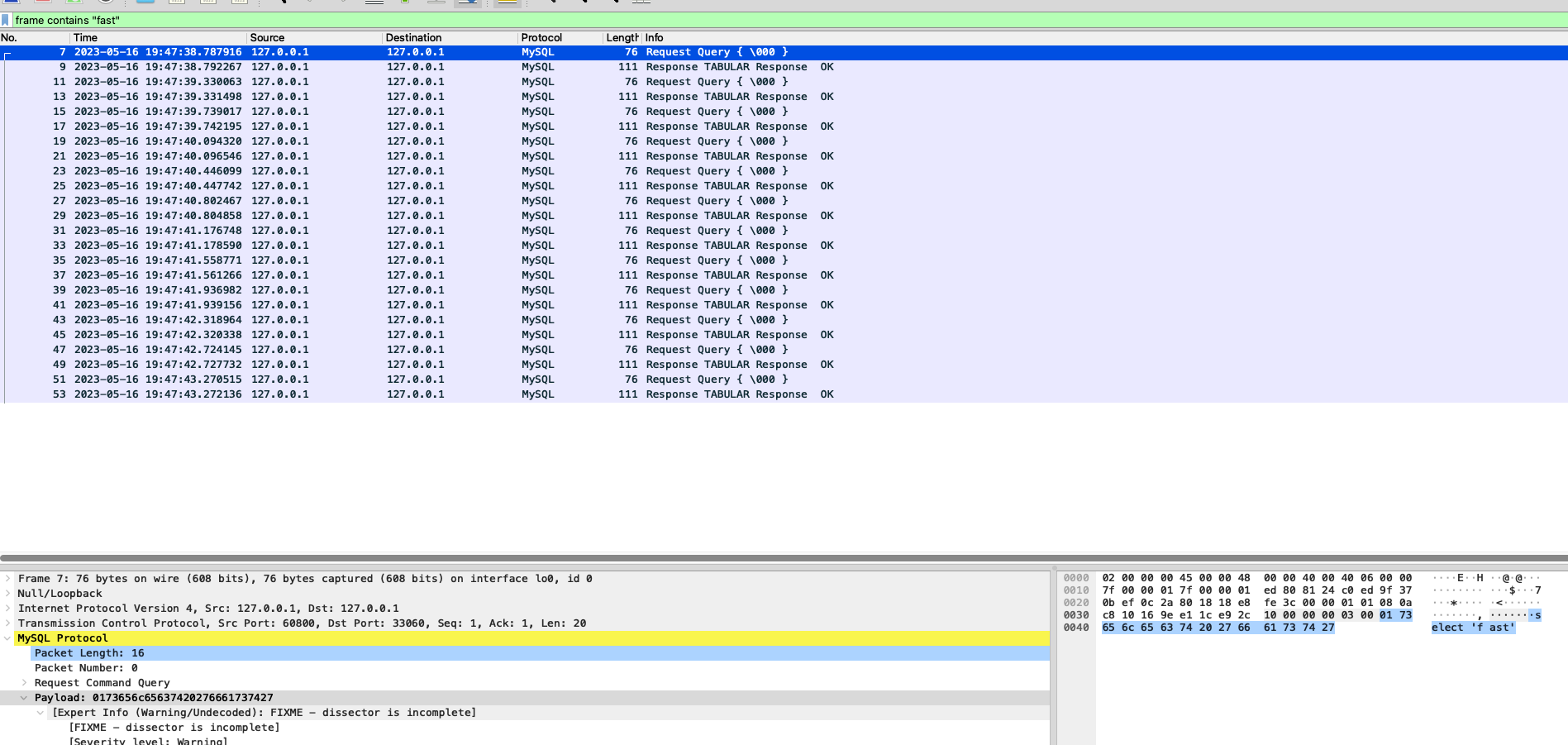Click hex offset 0010 in bytes pane

pyautogui.click(x=1076, y=590)
